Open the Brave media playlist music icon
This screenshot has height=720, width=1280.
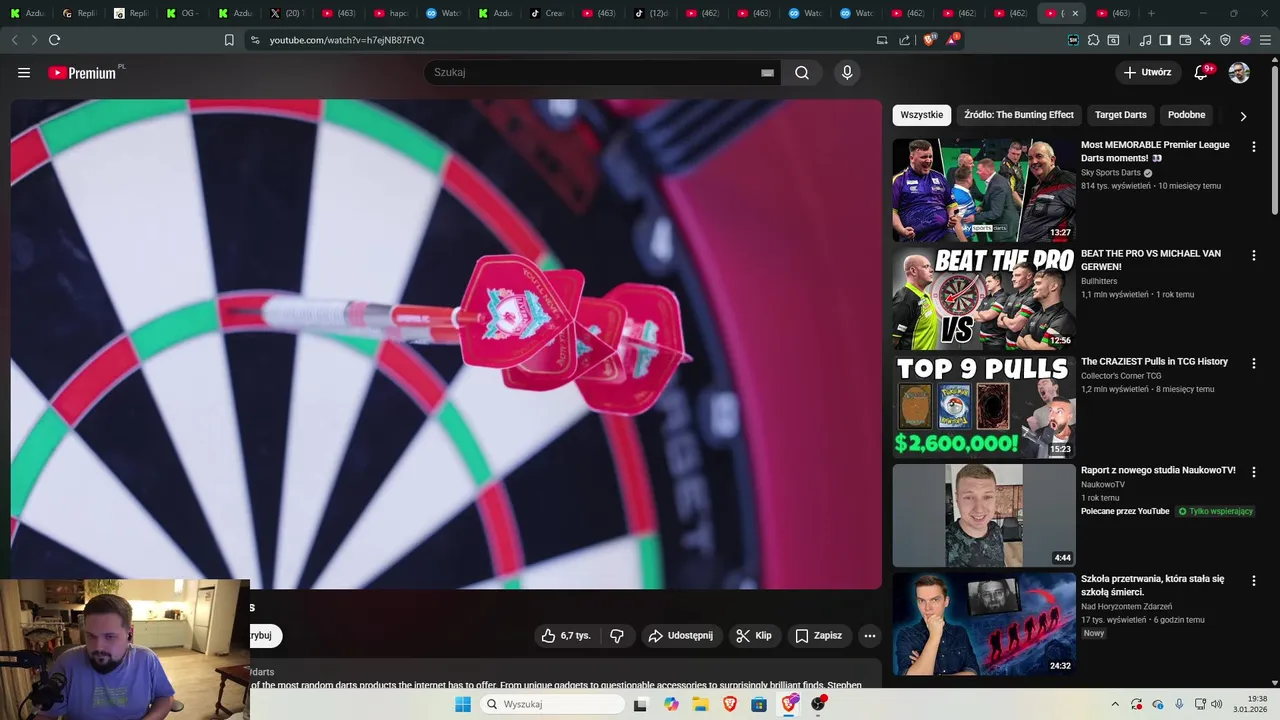[x=1146, y=40]
